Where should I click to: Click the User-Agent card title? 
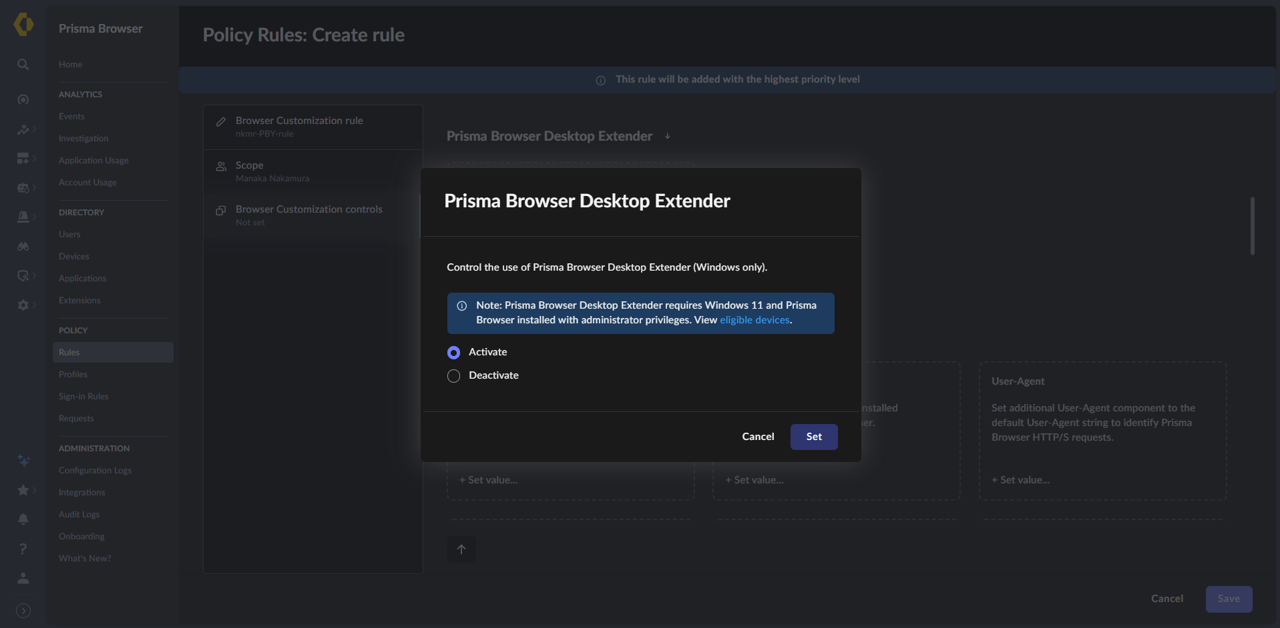pyautogui.click(x=1018, y=381)
